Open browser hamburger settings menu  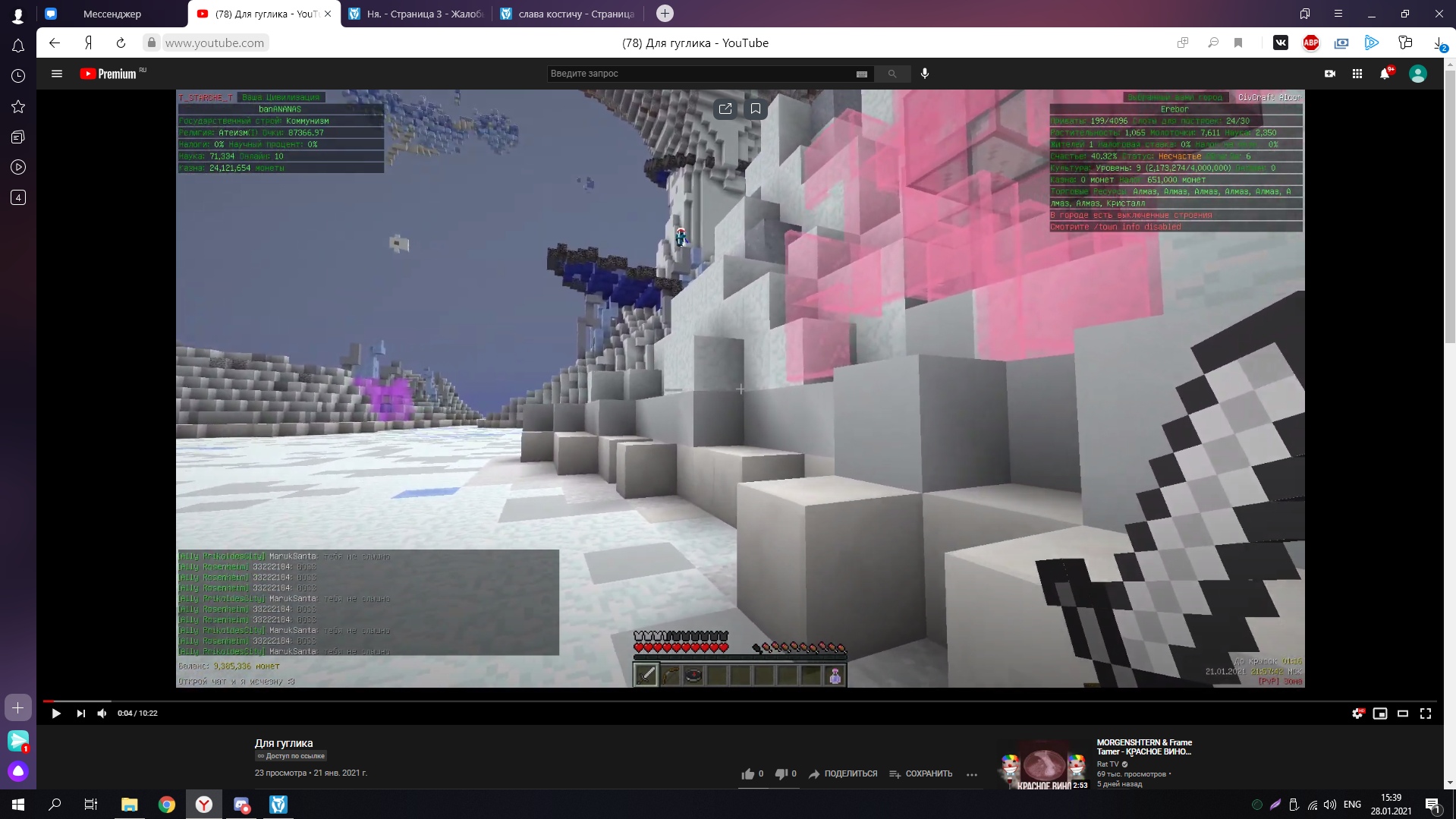1338,14
